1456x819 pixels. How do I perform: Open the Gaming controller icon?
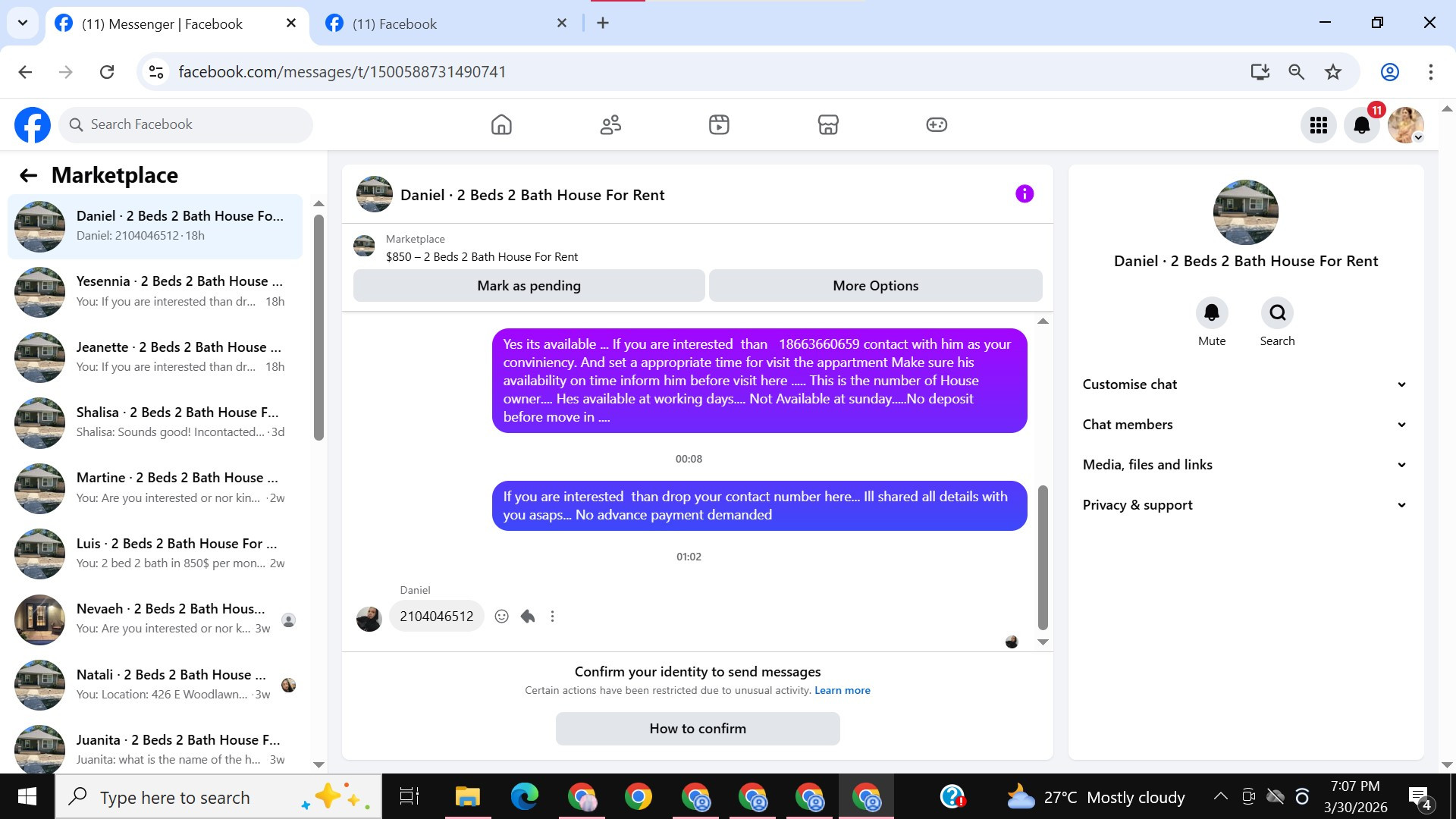click(x=937, y=124)
